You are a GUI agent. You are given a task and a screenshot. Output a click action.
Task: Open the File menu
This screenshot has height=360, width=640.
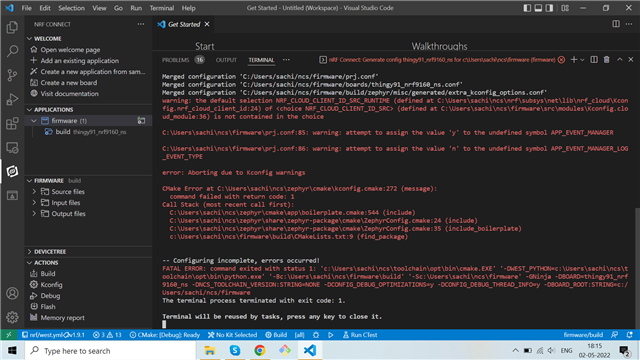[27, 8]
